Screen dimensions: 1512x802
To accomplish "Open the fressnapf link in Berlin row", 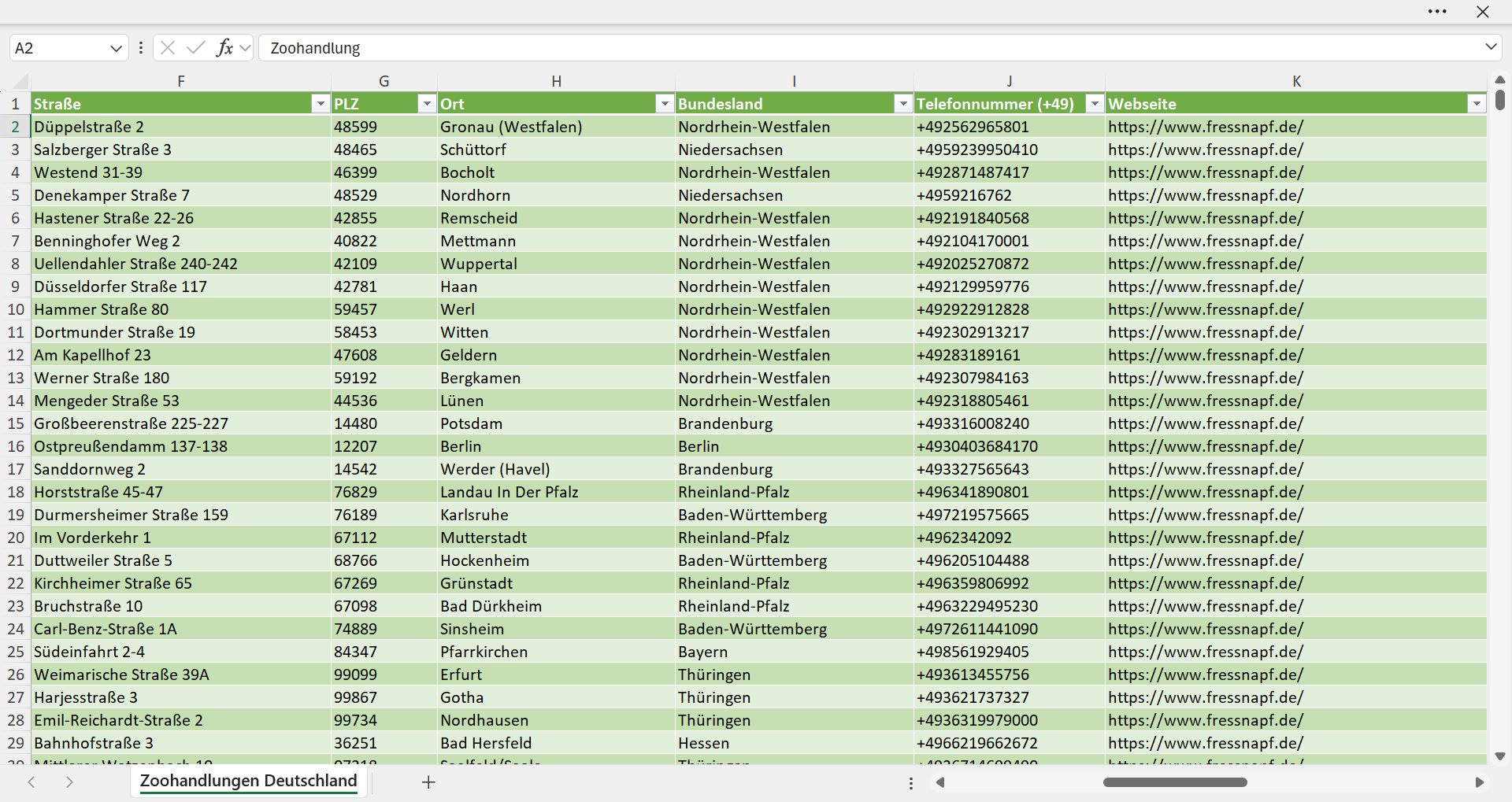I will pyautogui.click(x=1205, y=446).
